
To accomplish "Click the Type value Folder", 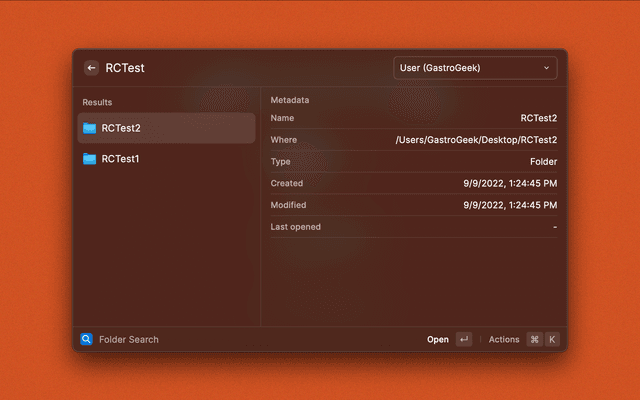I will [543, 161].
